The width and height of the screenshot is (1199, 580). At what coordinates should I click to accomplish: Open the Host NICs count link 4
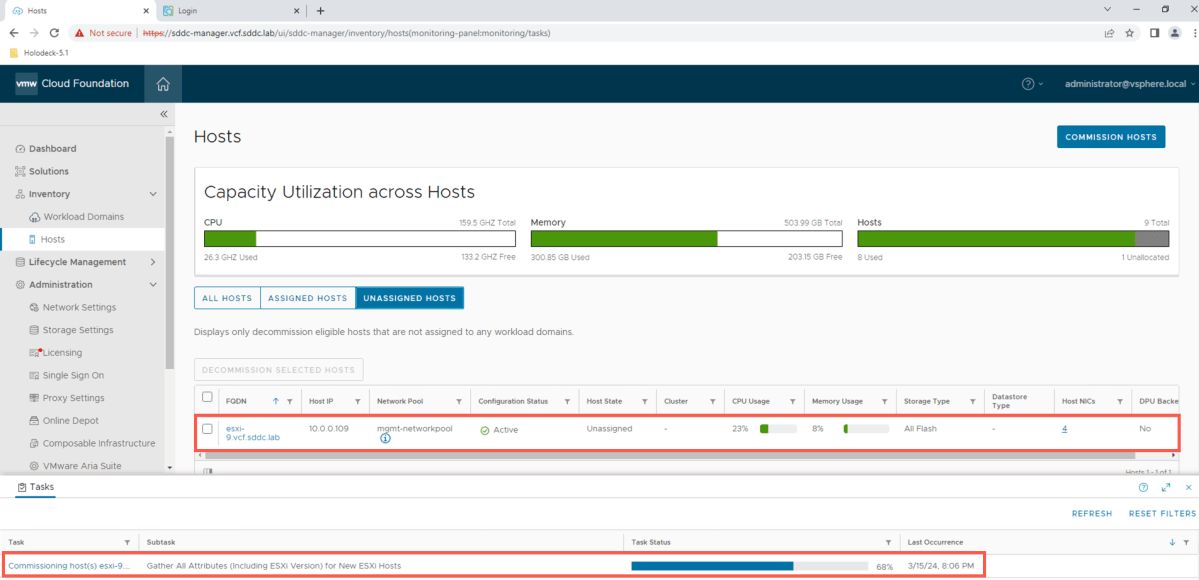click(1064, 428)
